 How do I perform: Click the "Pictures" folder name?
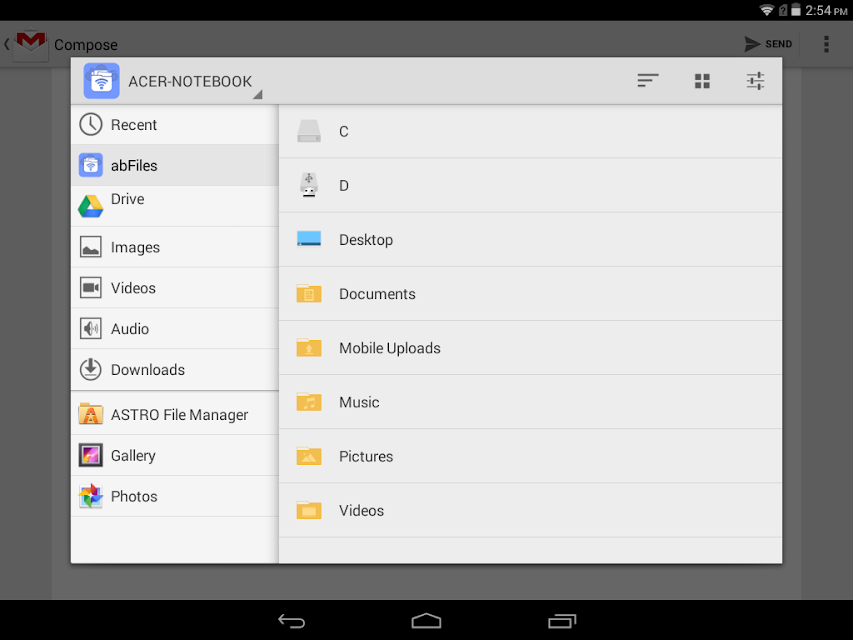[x=366, y=457]
